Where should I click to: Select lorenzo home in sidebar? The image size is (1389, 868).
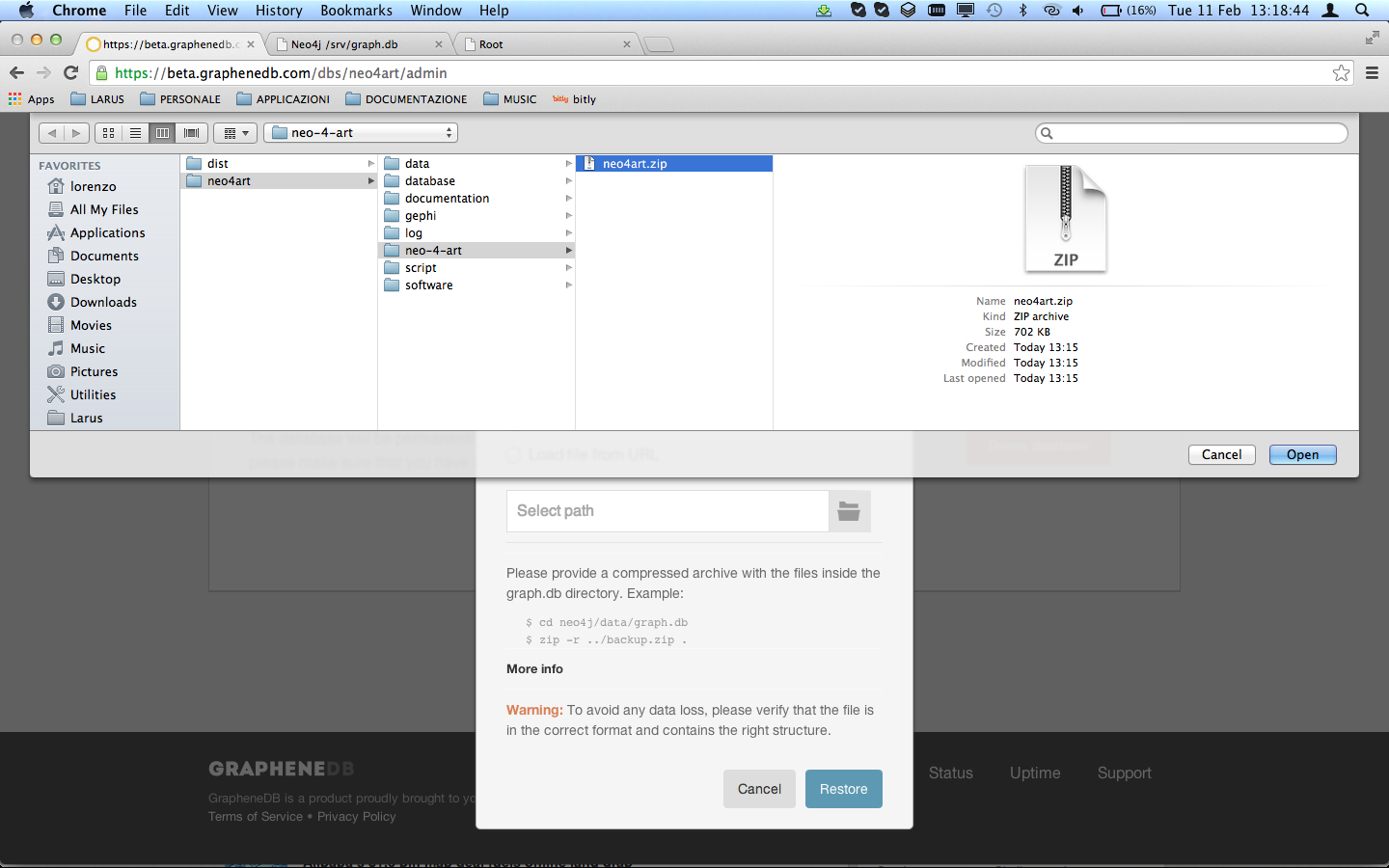coord(94,186)
